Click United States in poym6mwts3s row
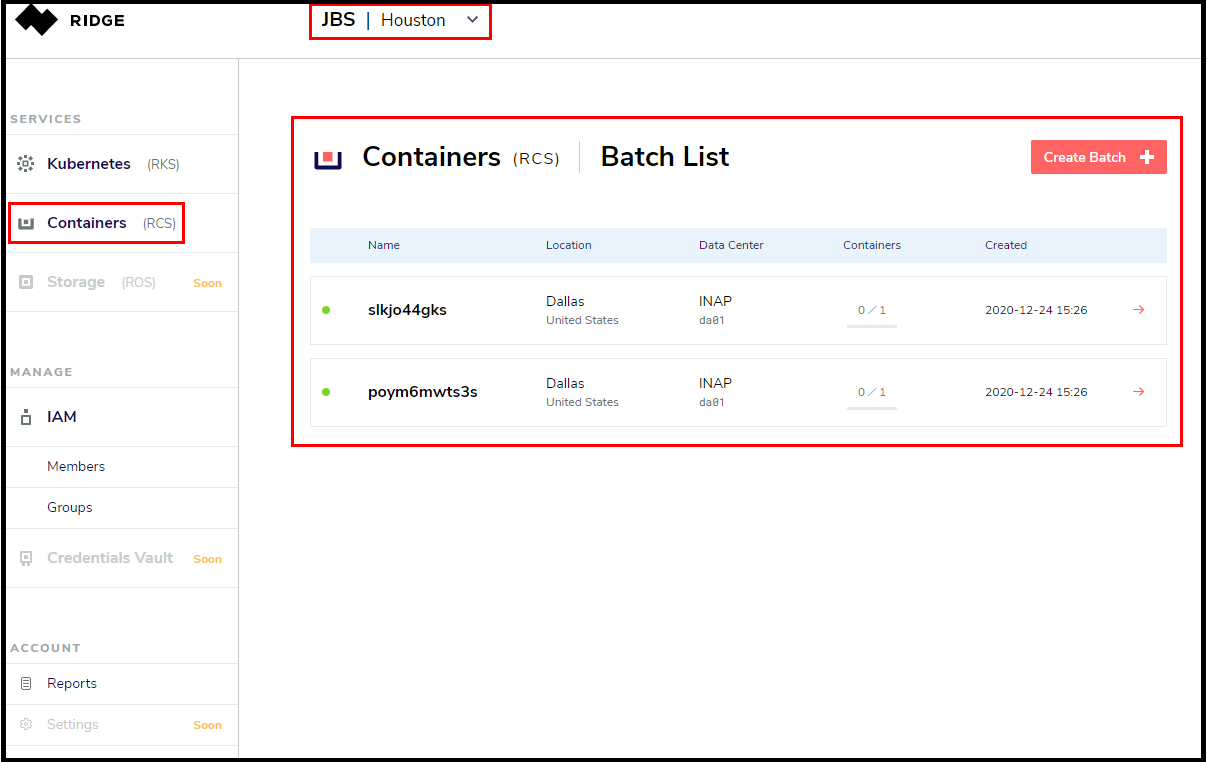The width and height of the screenshot is (1207, 762). [582, 403]
